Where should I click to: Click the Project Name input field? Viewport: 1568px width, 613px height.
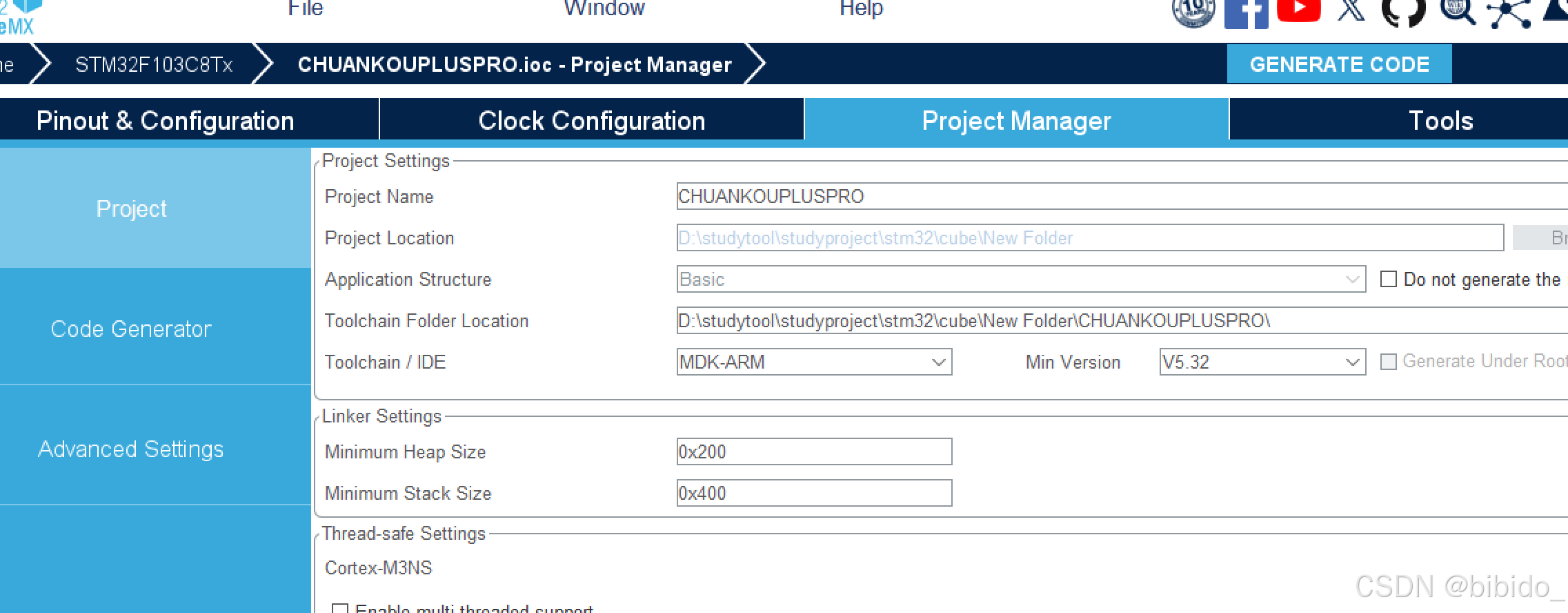[1122, 196]
